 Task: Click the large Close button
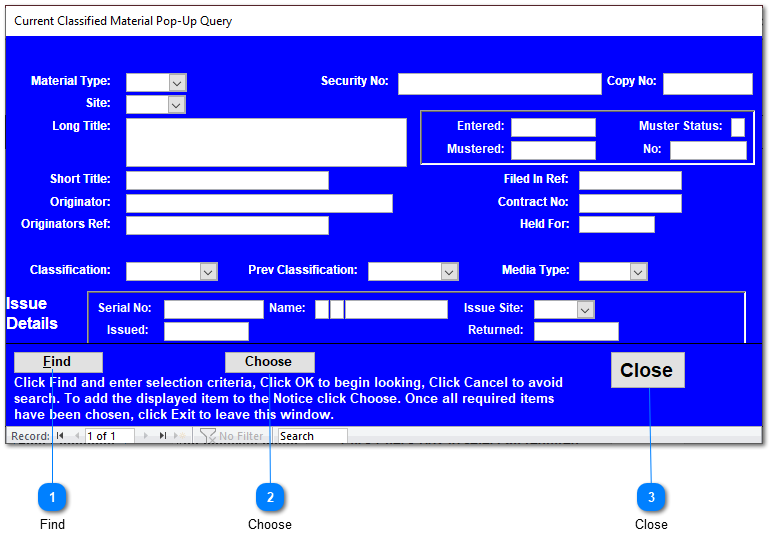[647, 370]
